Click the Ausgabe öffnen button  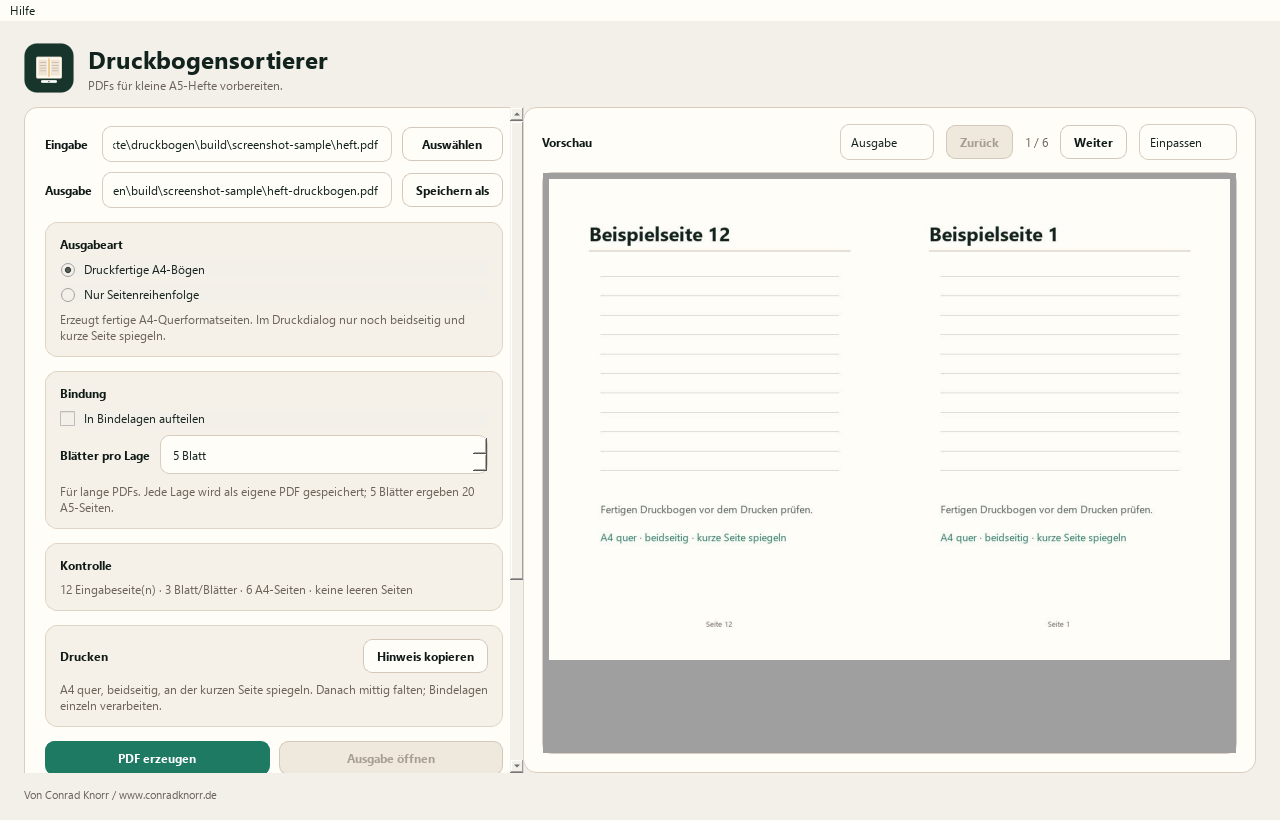(391, 758)
